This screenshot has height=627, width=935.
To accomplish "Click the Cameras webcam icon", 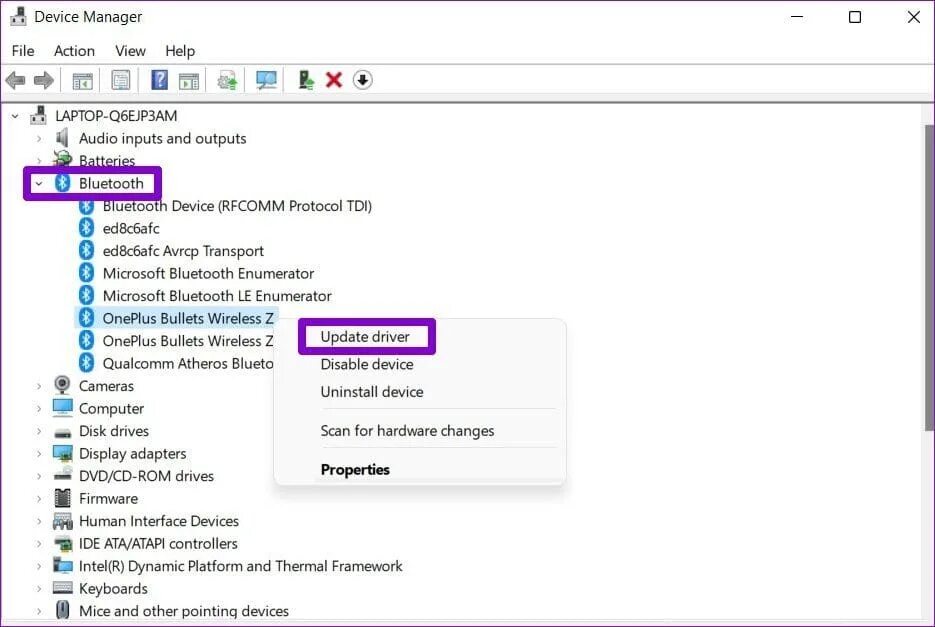I will (62, 385).
